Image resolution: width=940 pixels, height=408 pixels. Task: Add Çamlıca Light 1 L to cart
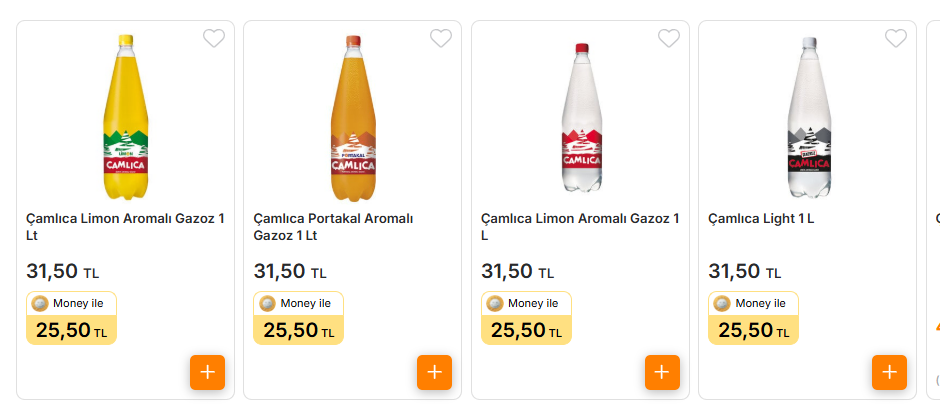click(x=889, y=372)
